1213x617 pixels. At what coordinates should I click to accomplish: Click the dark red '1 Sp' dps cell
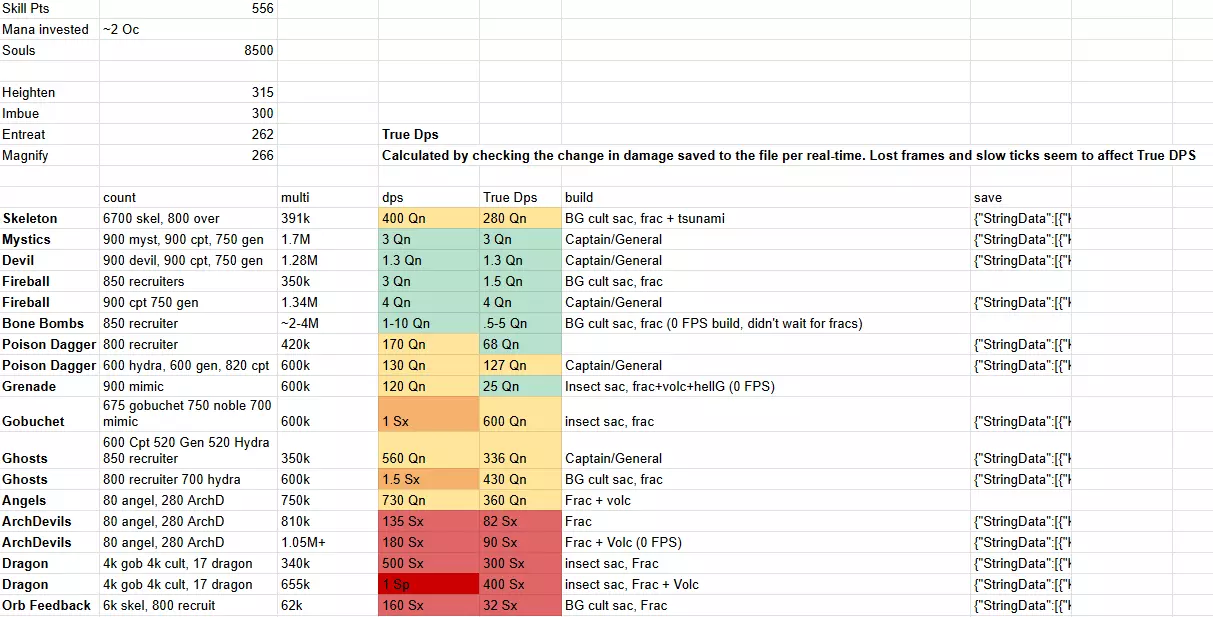click(x=428, y=584)
